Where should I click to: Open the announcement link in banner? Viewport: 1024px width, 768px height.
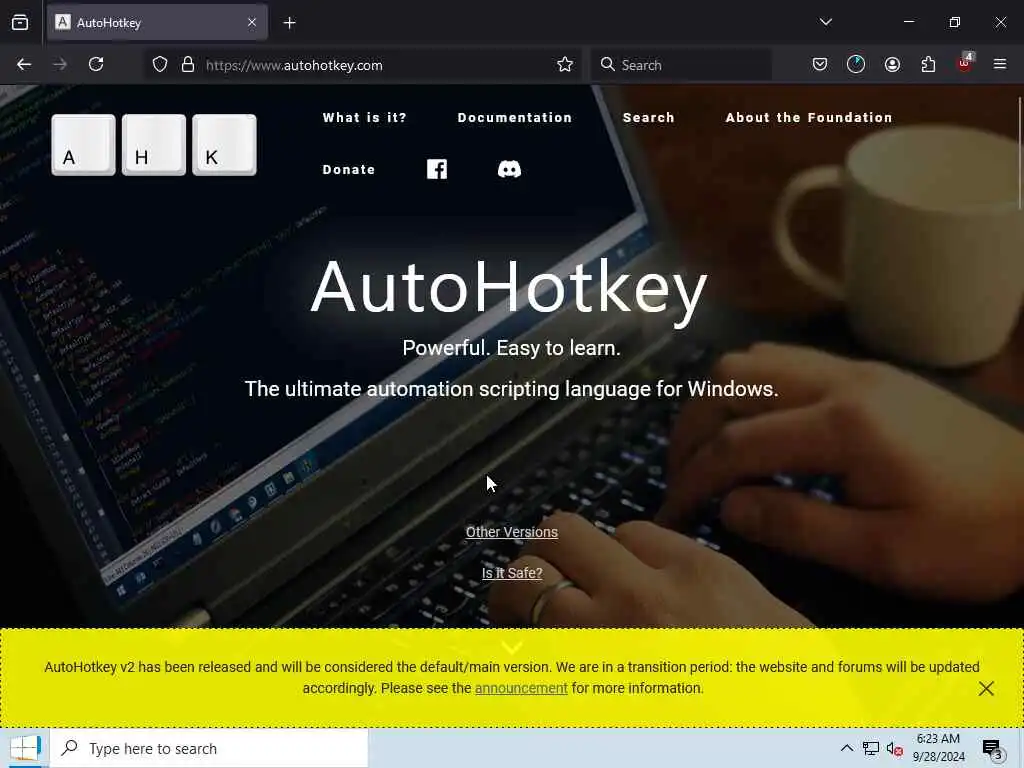521,688
